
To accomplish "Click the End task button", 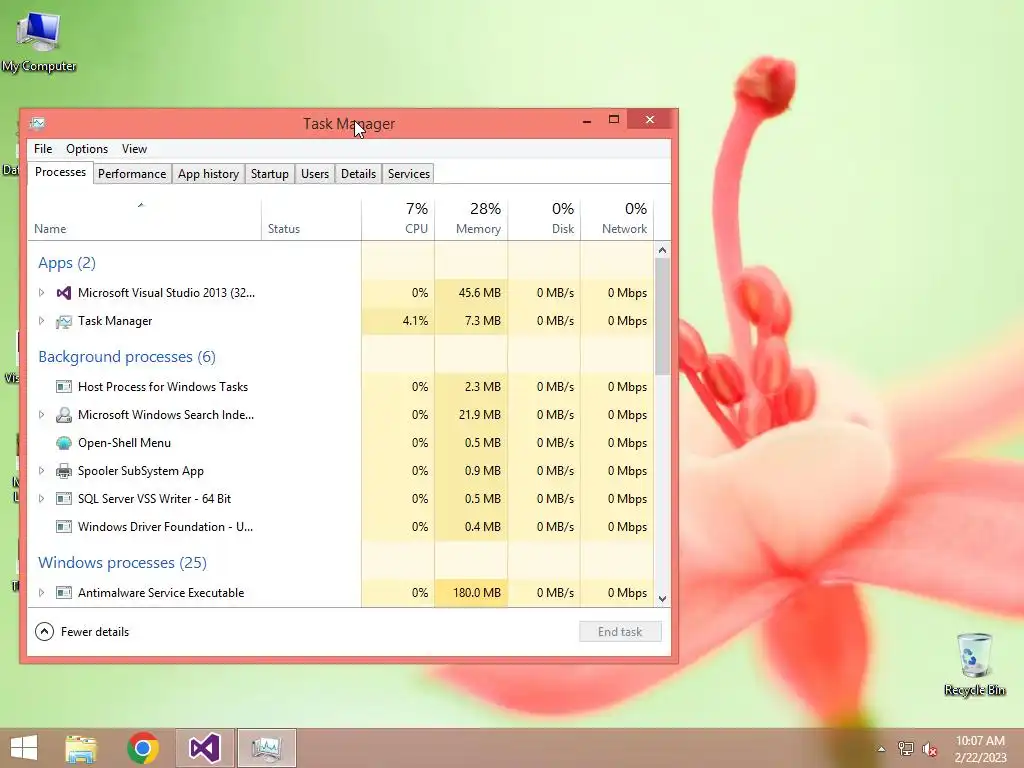I will click(620, 632).
